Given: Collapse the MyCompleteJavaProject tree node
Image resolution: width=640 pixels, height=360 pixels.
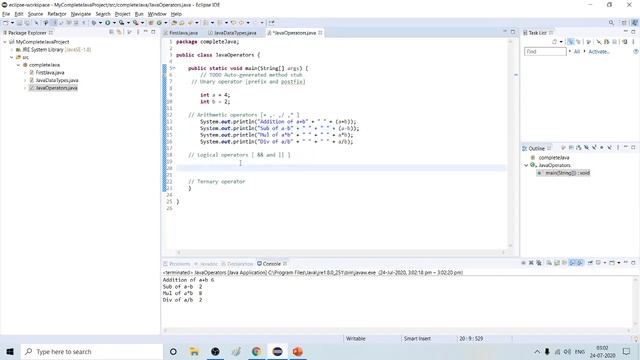Looking at the screenshot, I should click(5, 42).
